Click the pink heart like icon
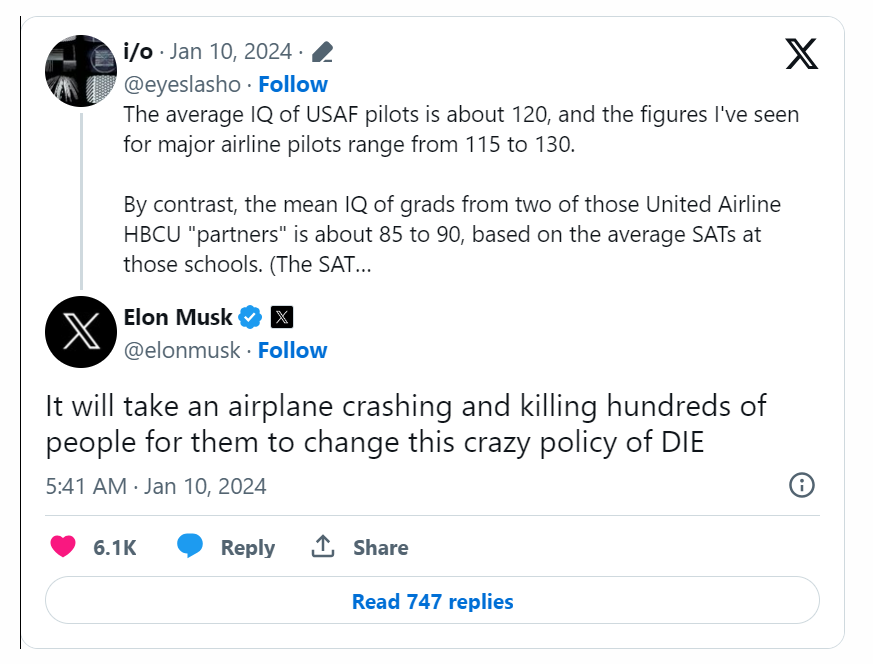 [63, 546]
